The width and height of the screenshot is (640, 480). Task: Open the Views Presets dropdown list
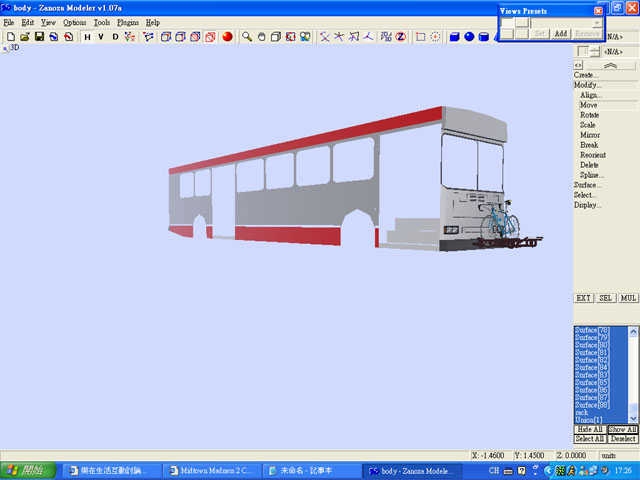coord(597,22)
